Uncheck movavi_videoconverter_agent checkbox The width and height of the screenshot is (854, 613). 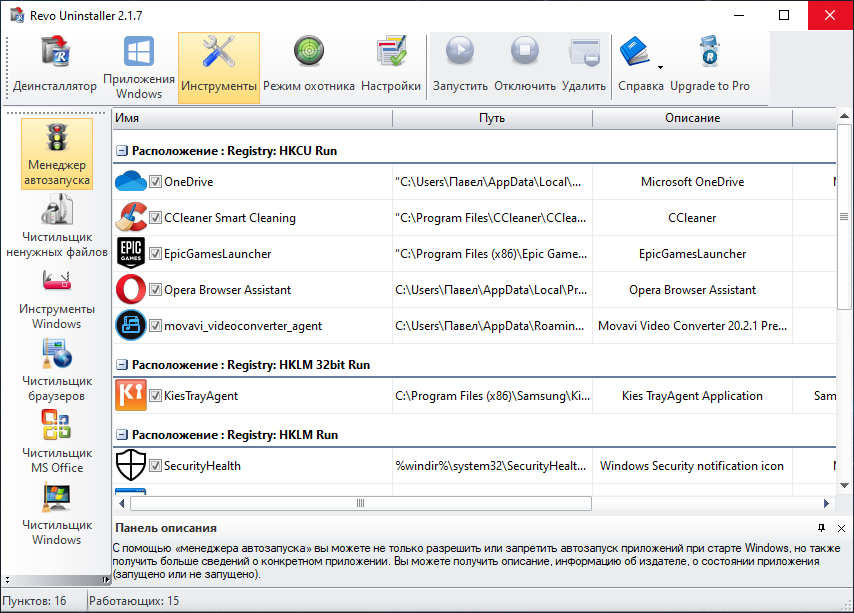[x=155, y=325]
